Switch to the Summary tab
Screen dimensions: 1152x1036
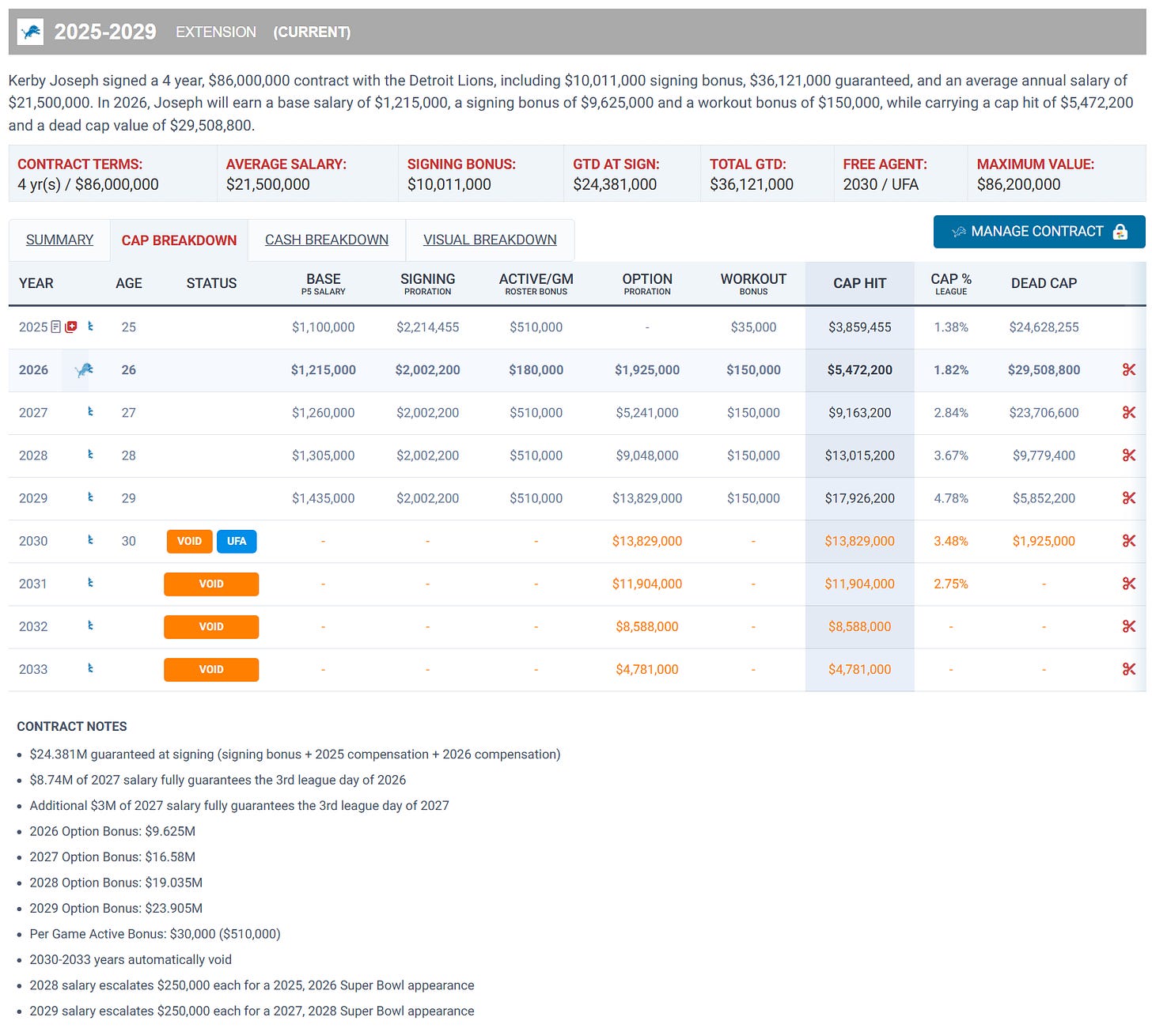point(59,240)
